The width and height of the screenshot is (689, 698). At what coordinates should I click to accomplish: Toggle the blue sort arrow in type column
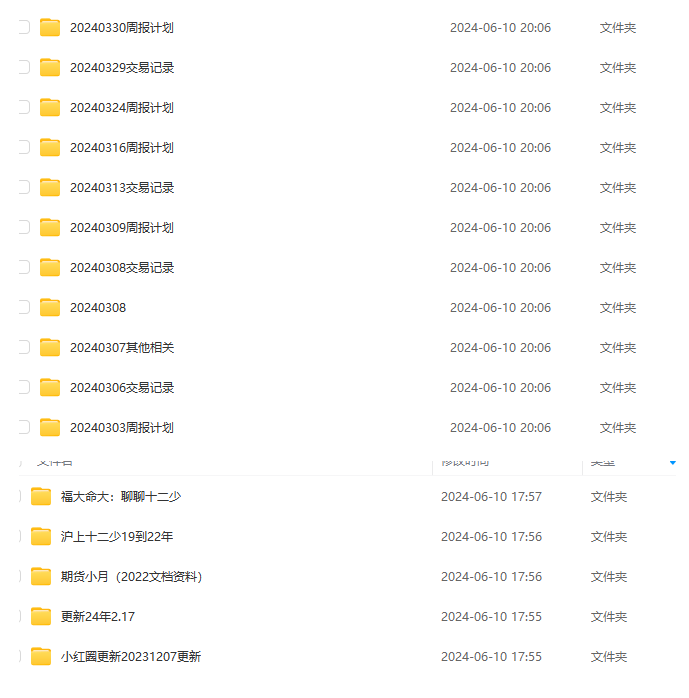(673, 463)
